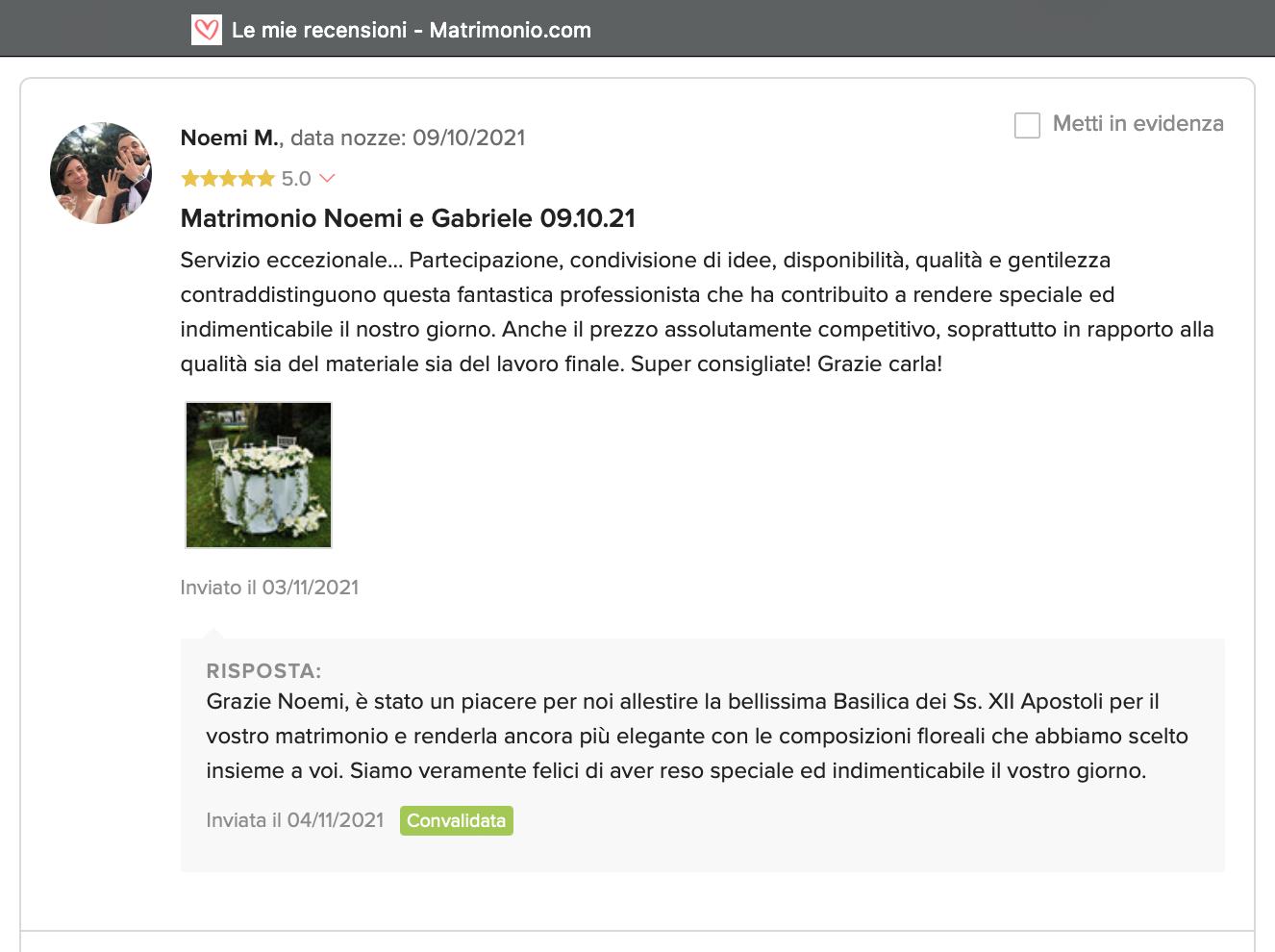Click the Metti in evidenza label

click(x=1137, y=124)
